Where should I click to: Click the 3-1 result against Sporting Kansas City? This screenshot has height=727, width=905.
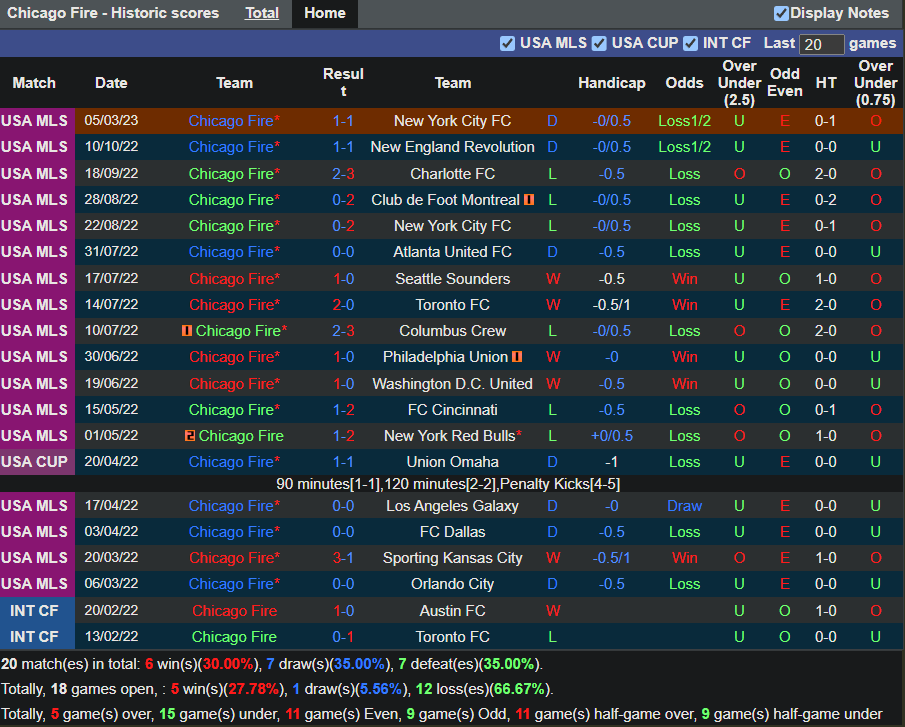343,558
